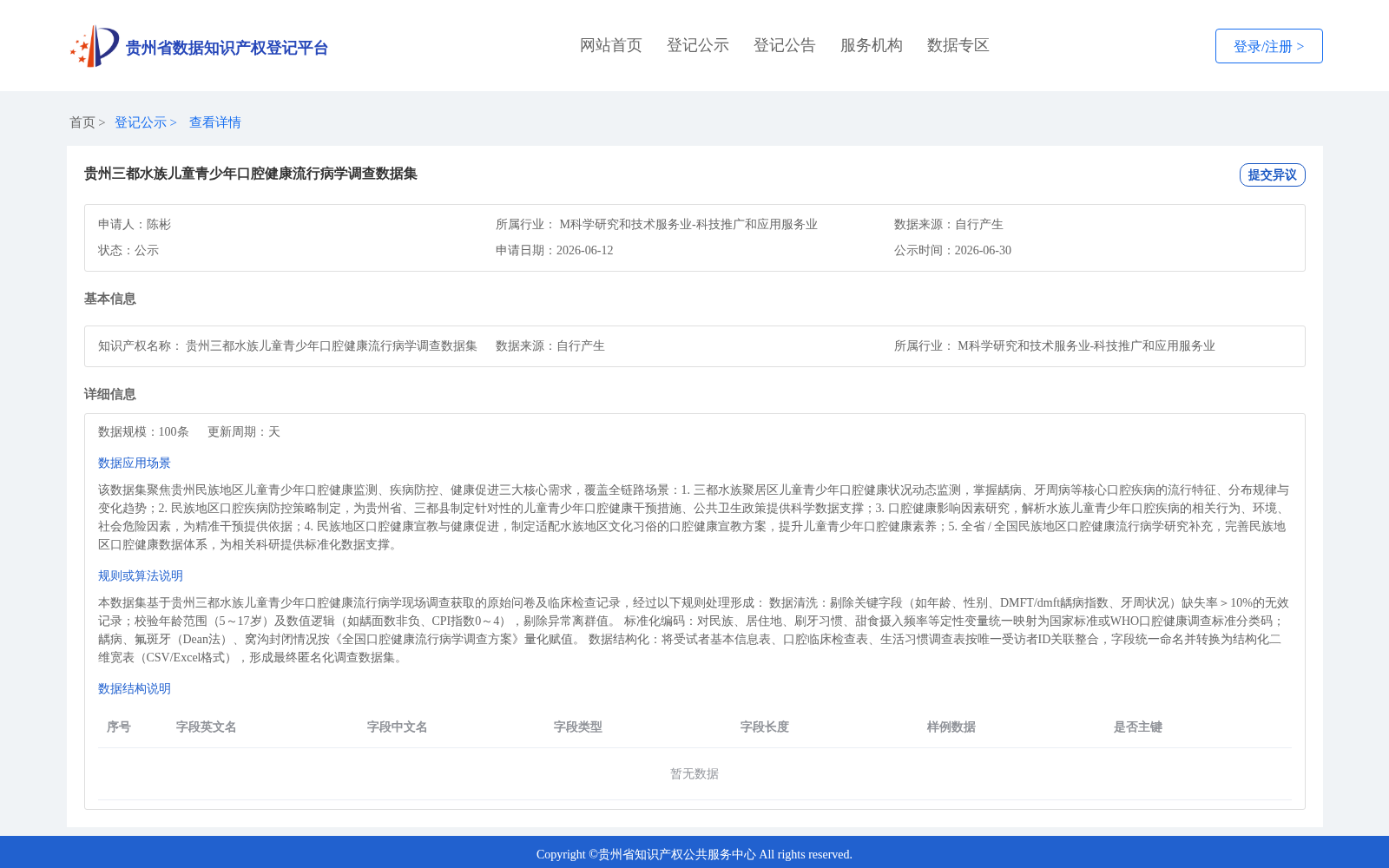
Task: Click 查看详情 breadcrumb
Action: pyautogui.click(x=215, y=122)
